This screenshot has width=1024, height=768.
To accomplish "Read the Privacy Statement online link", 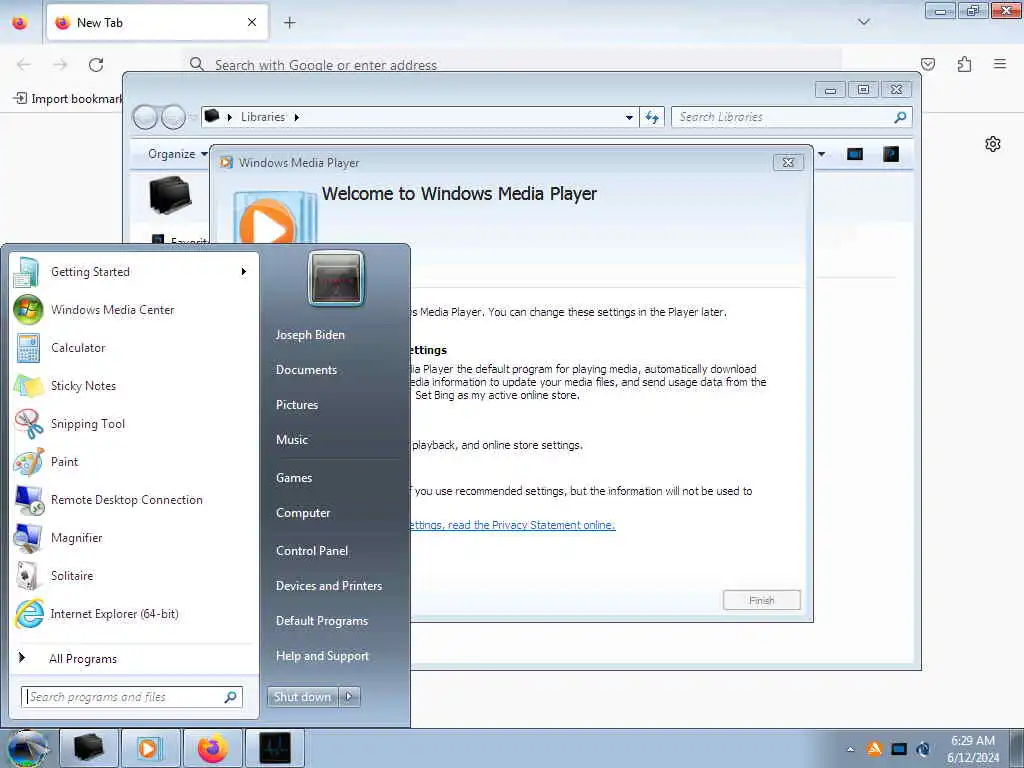I will pos(513,525).
